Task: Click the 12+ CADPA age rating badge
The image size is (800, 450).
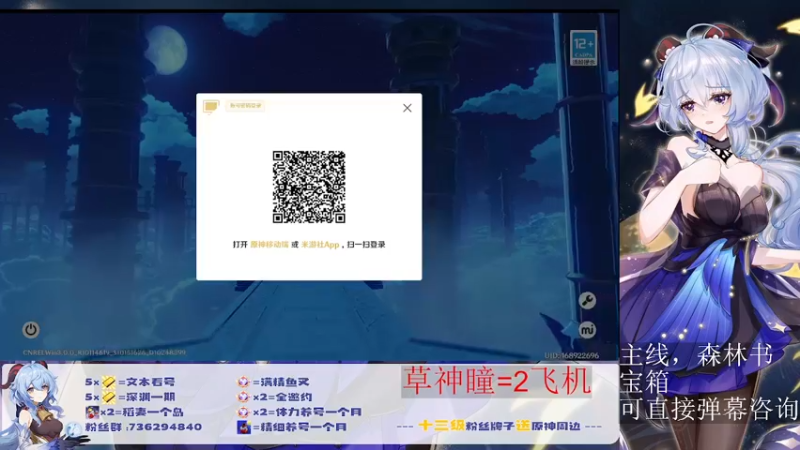Action: click(x=584, y=47)
